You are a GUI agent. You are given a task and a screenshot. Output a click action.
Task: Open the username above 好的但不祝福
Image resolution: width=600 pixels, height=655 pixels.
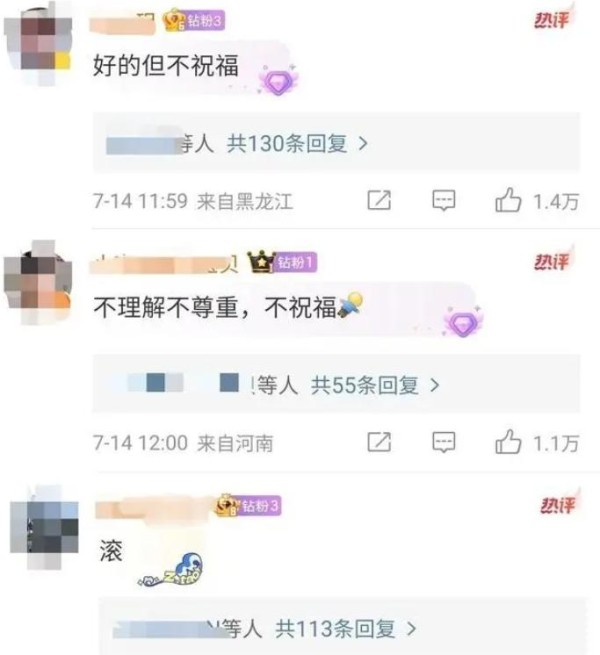click(122, 23)
